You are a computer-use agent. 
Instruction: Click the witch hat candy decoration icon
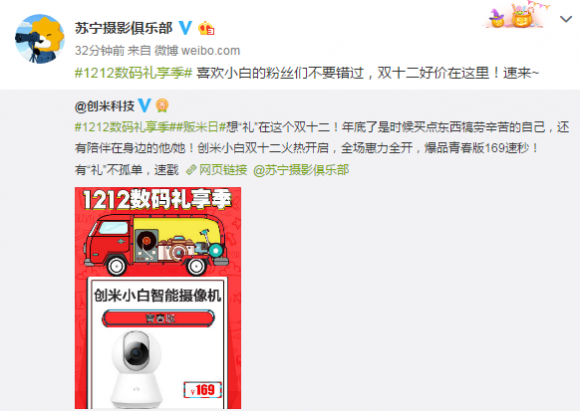coord(497,18)
